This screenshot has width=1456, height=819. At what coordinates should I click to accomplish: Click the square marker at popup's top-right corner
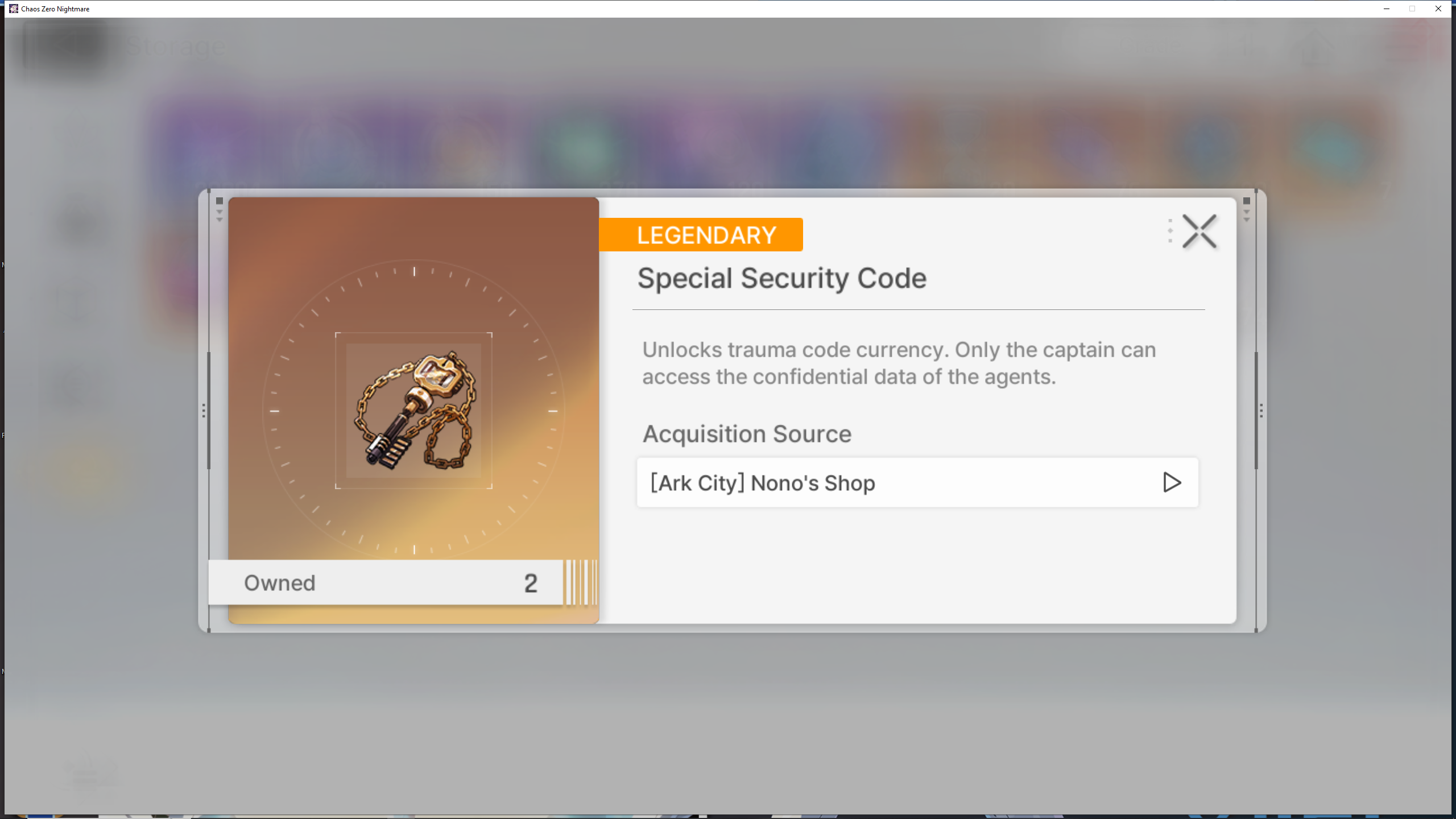1247,201
